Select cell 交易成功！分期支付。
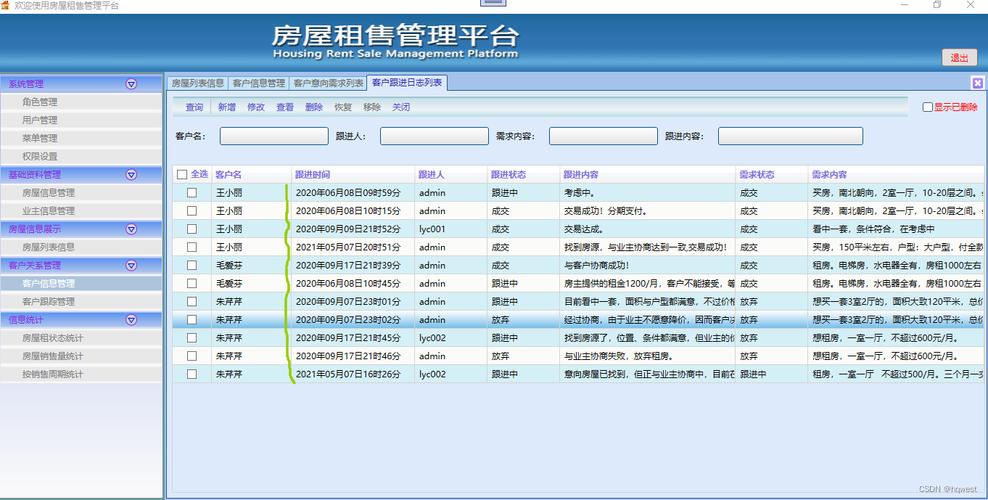 pyautogui.click(x=647, y=211)
